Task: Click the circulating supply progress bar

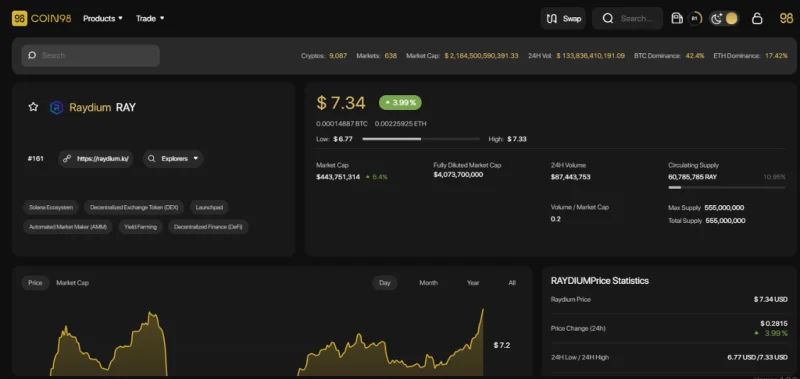Action: [x=727, y=188]
